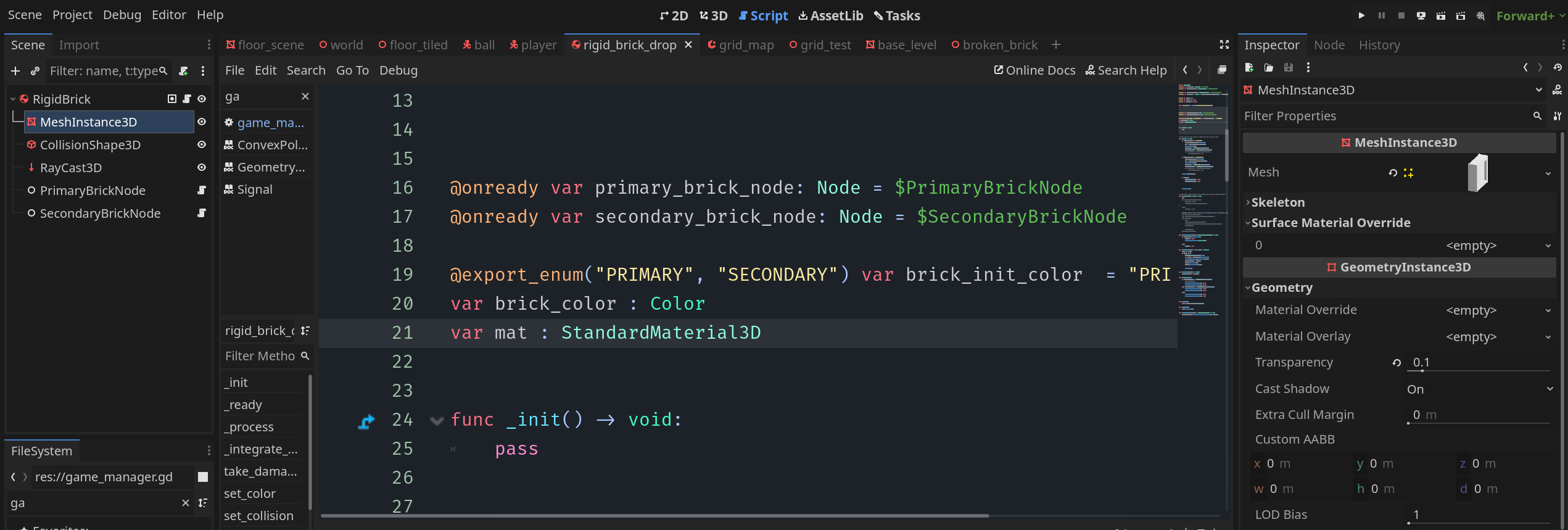Open the AssetLib workspace
The height and width of the screenshot is (530, 1568).
pos(831,15)
